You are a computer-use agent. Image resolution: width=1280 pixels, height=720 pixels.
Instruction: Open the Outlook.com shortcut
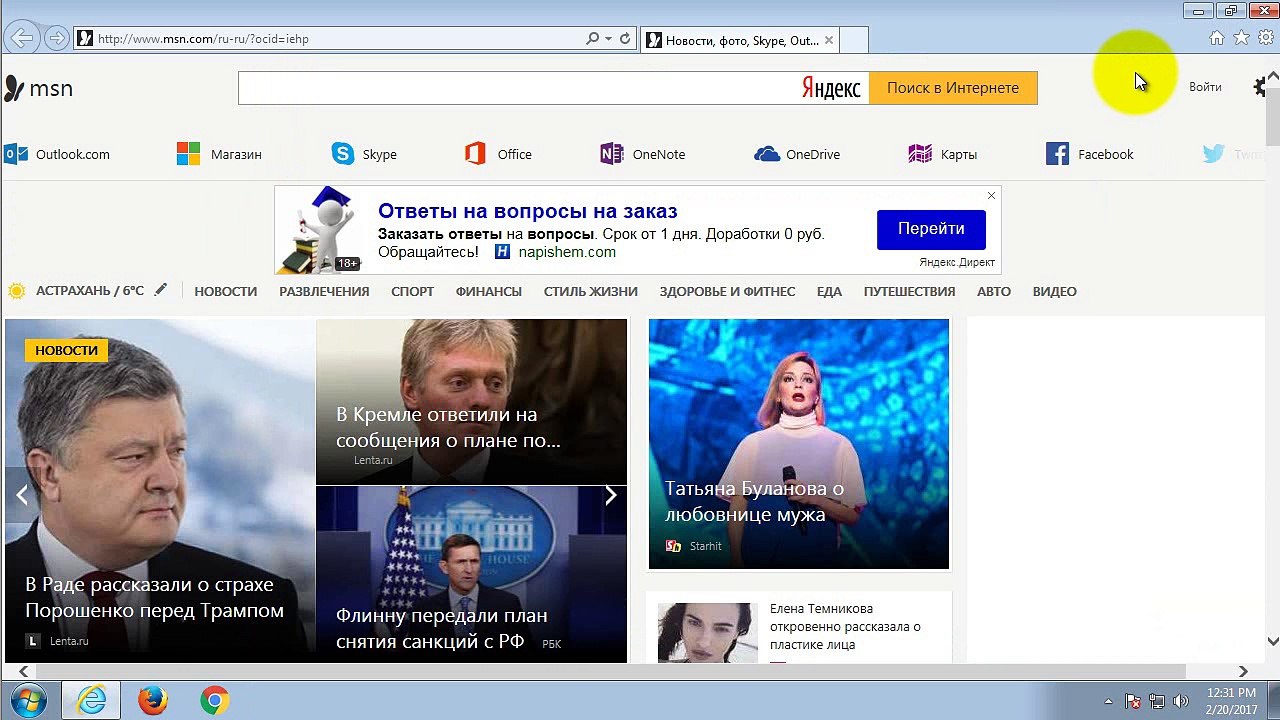(x=57, y=154)
